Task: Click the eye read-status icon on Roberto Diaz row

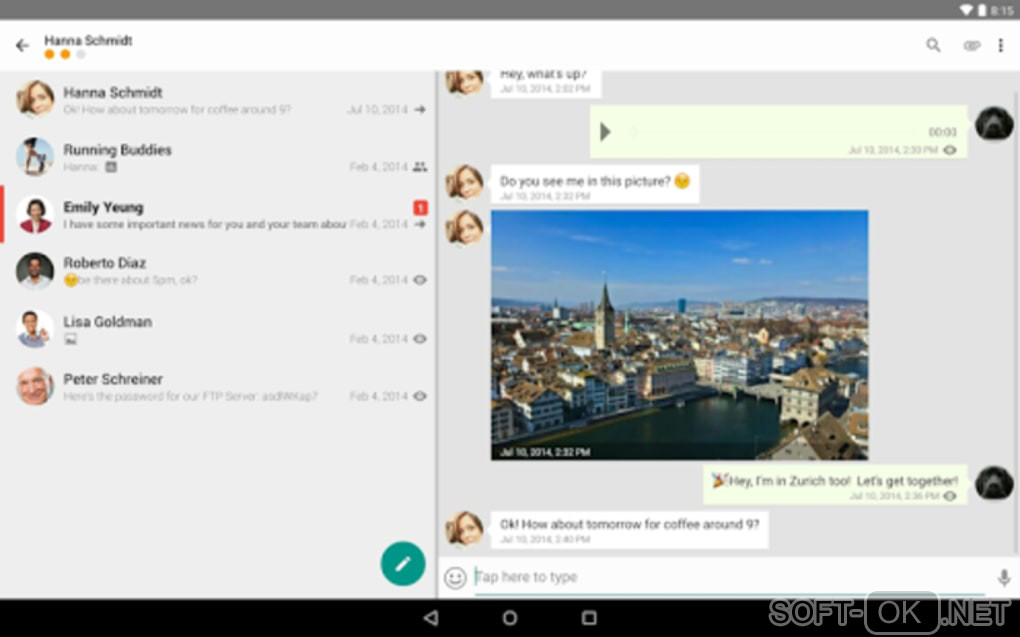Action: 420,280
